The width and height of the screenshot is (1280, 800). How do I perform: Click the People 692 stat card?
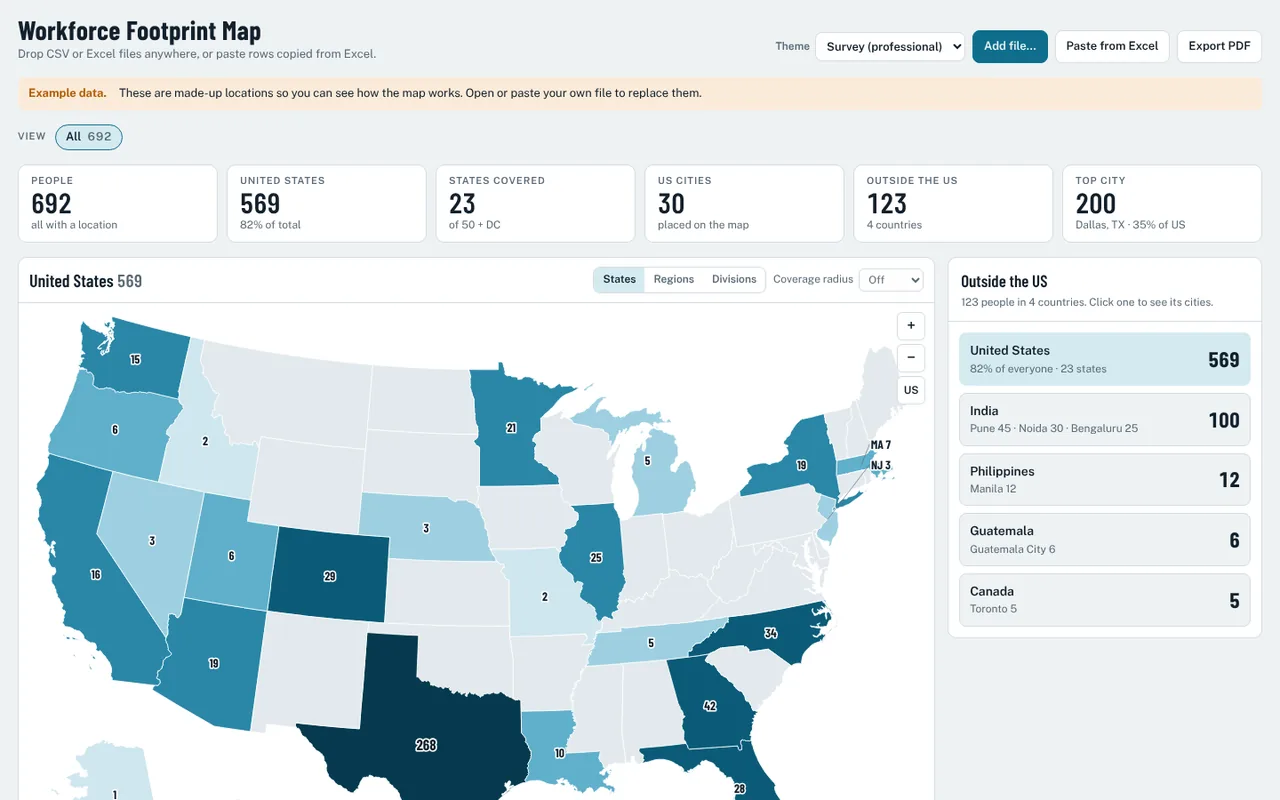click(118, 203)
